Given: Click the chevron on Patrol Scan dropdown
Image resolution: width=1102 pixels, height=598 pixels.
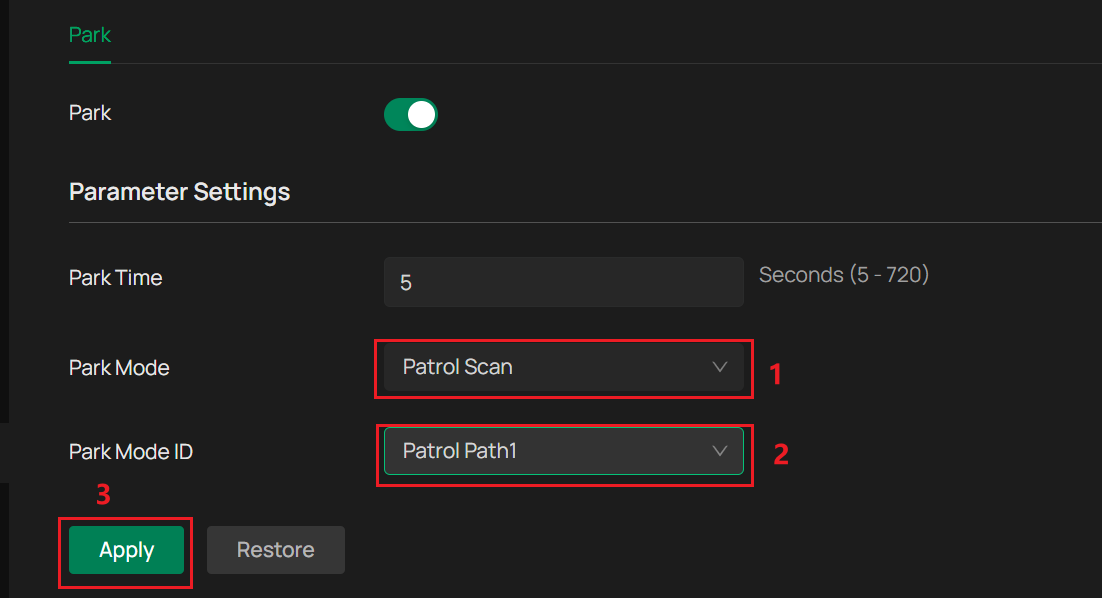Looking at the screenshot, I should 719,367.
